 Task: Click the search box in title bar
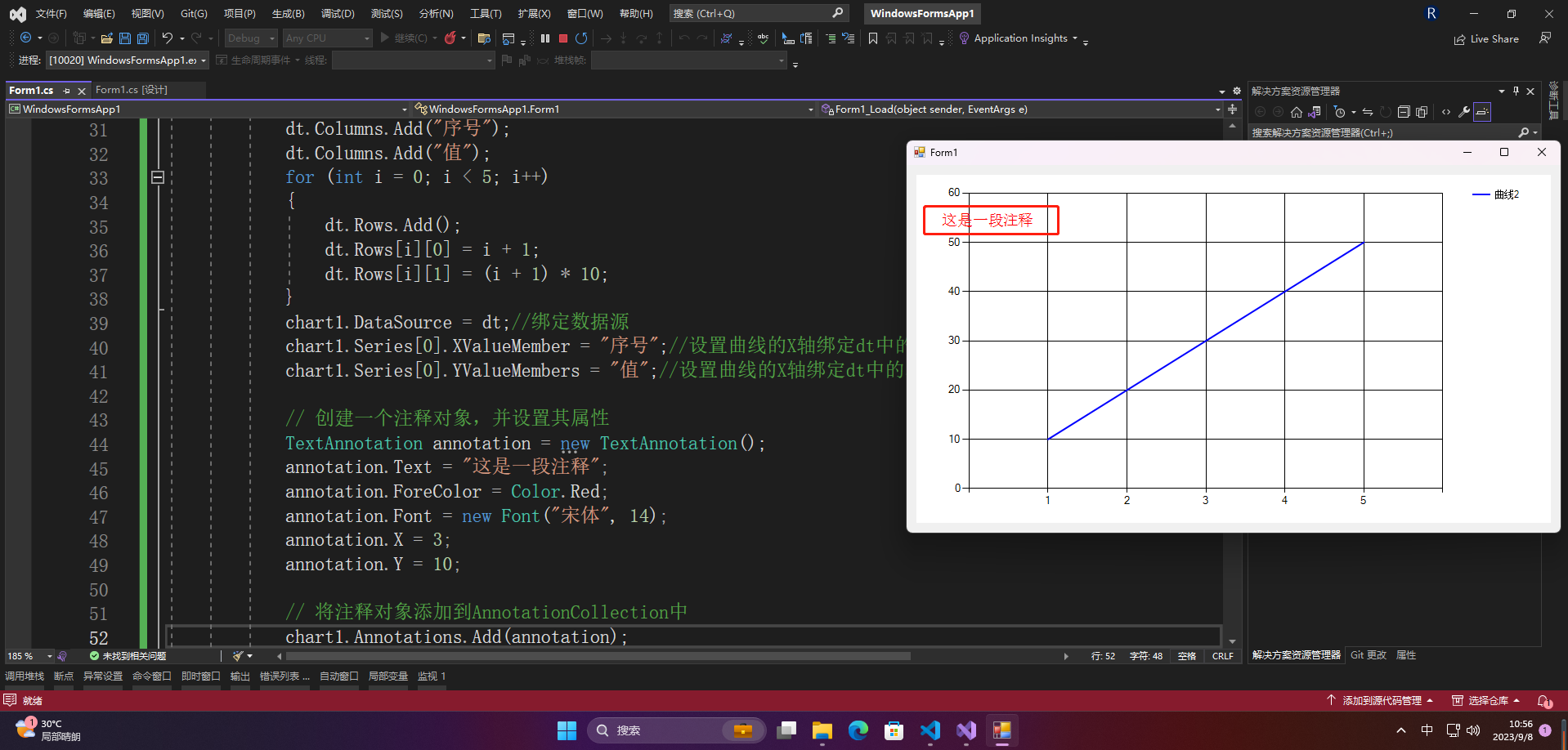[x=759, y=13]
